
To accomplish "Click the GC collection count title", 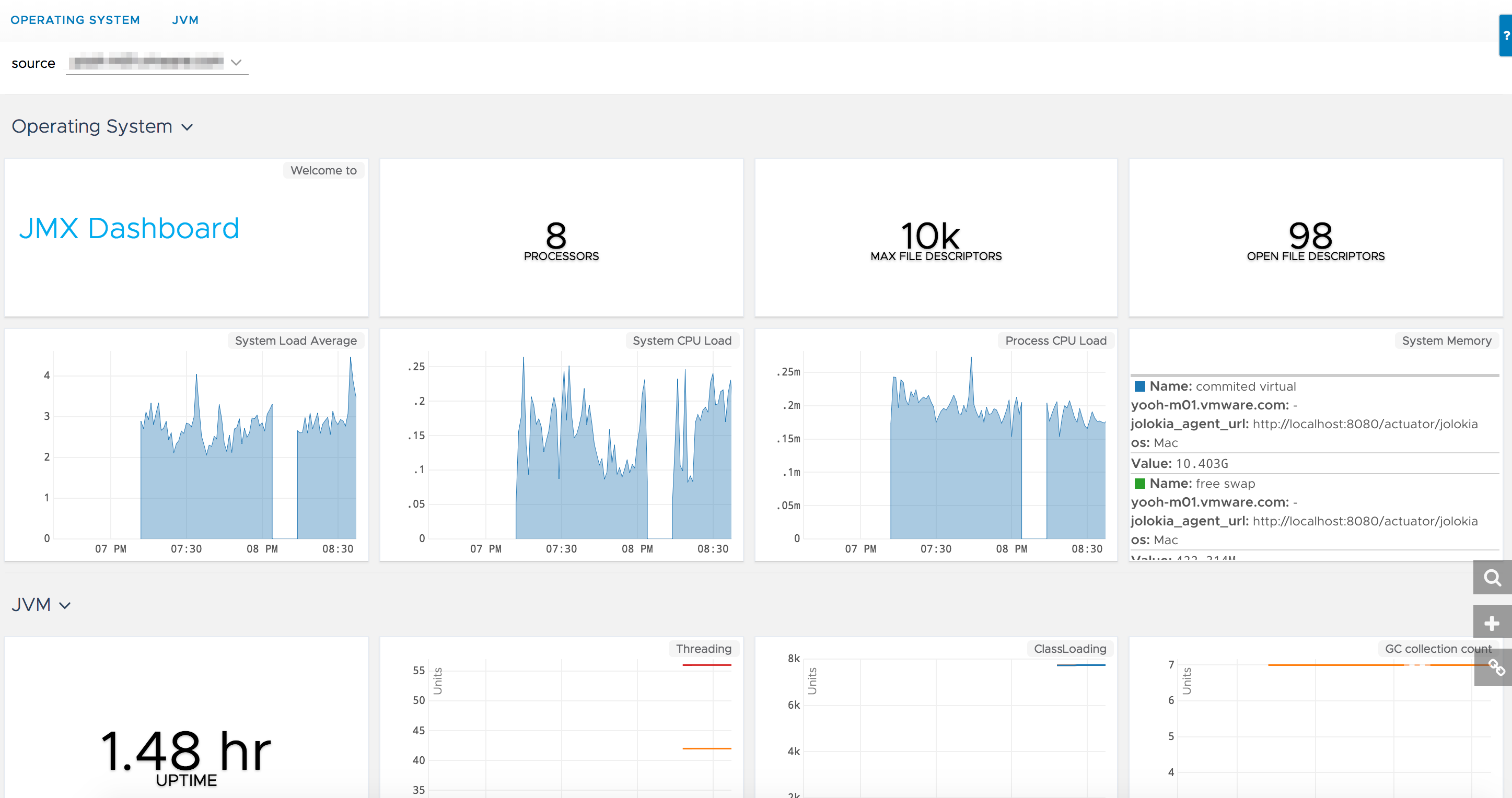I will (1438, 649).
